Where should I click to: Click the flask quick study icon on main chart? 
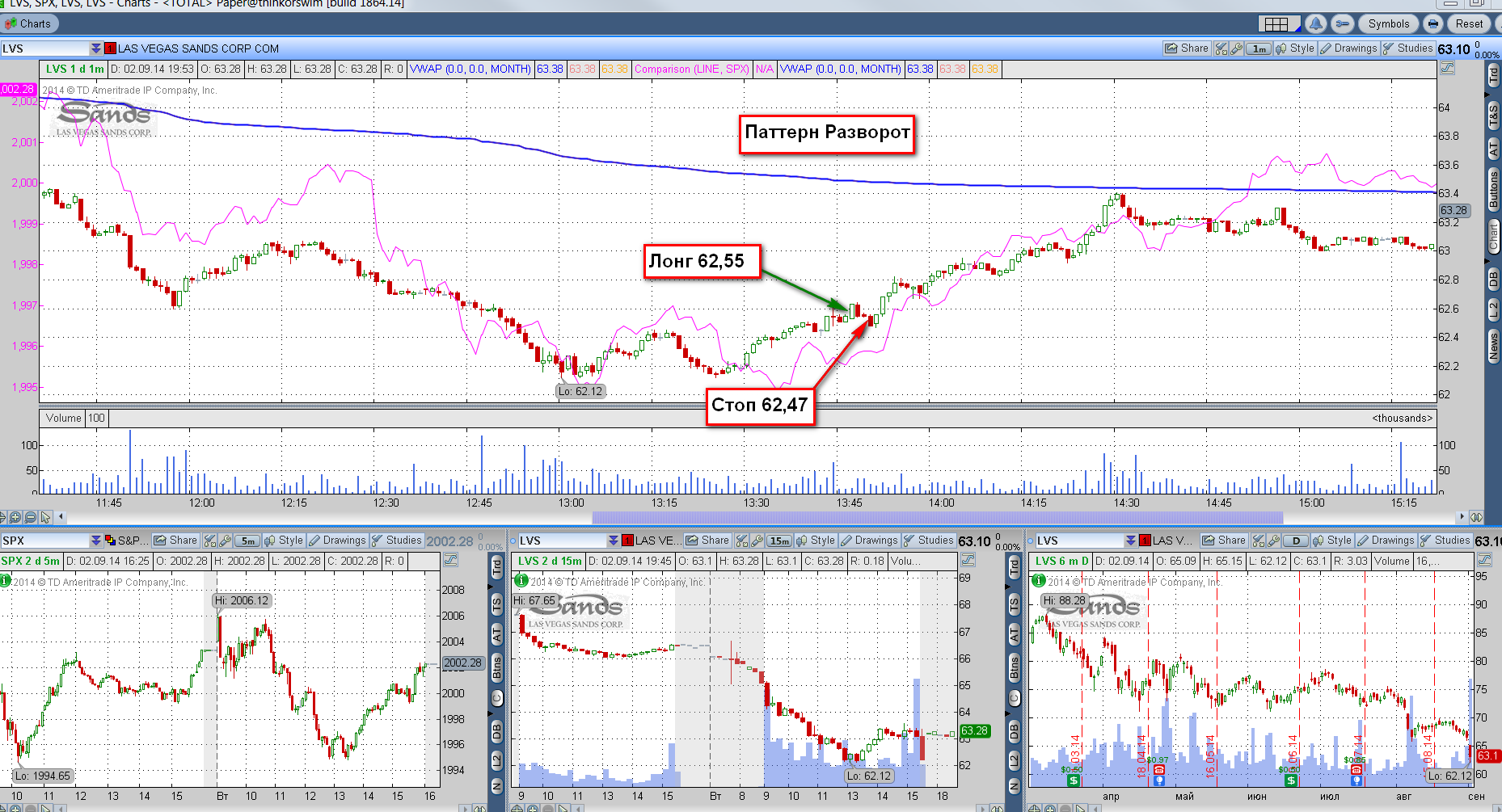click(x=1221, y=48)
